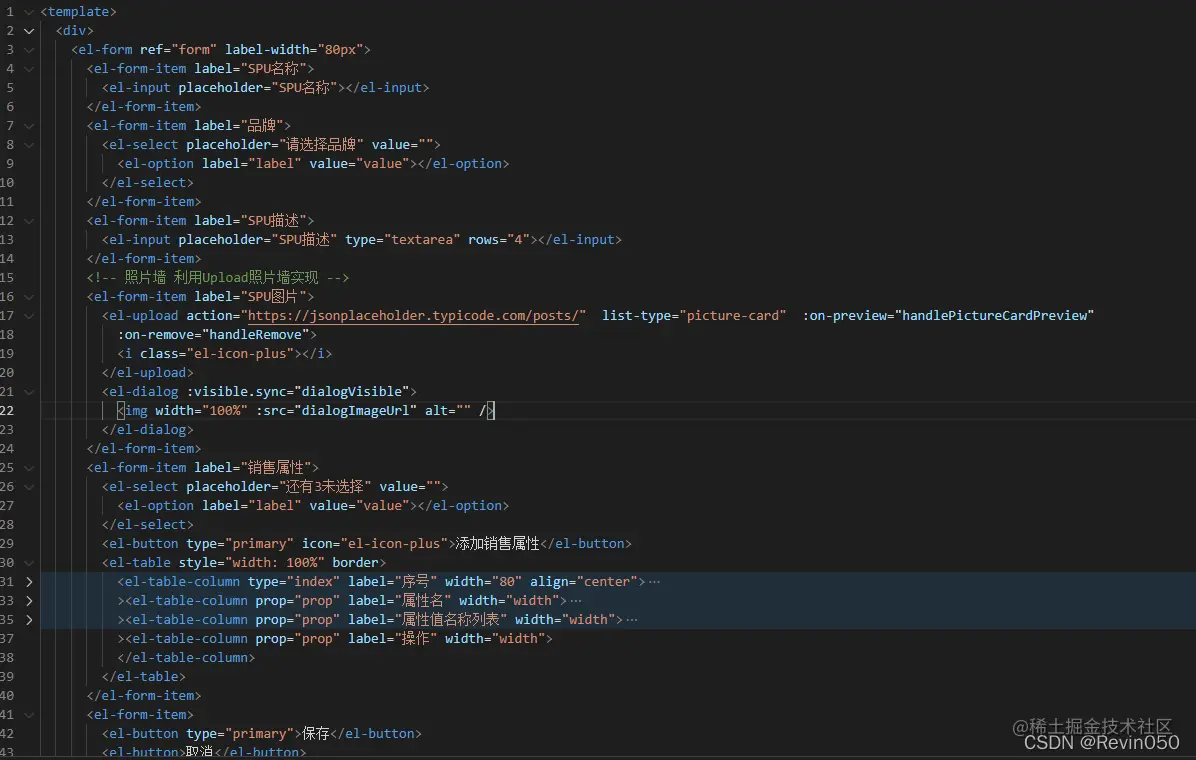Click the comment text 照片墙 利用Upload照片墙实现
The width and height of the screenshot is (1196, 760).
point(221,278)
